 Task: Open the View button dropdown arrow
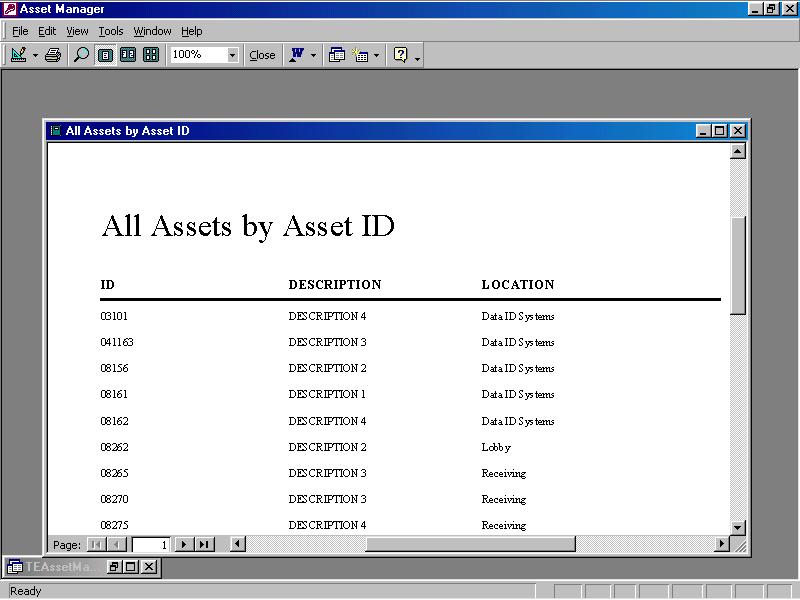coord(35,55)
